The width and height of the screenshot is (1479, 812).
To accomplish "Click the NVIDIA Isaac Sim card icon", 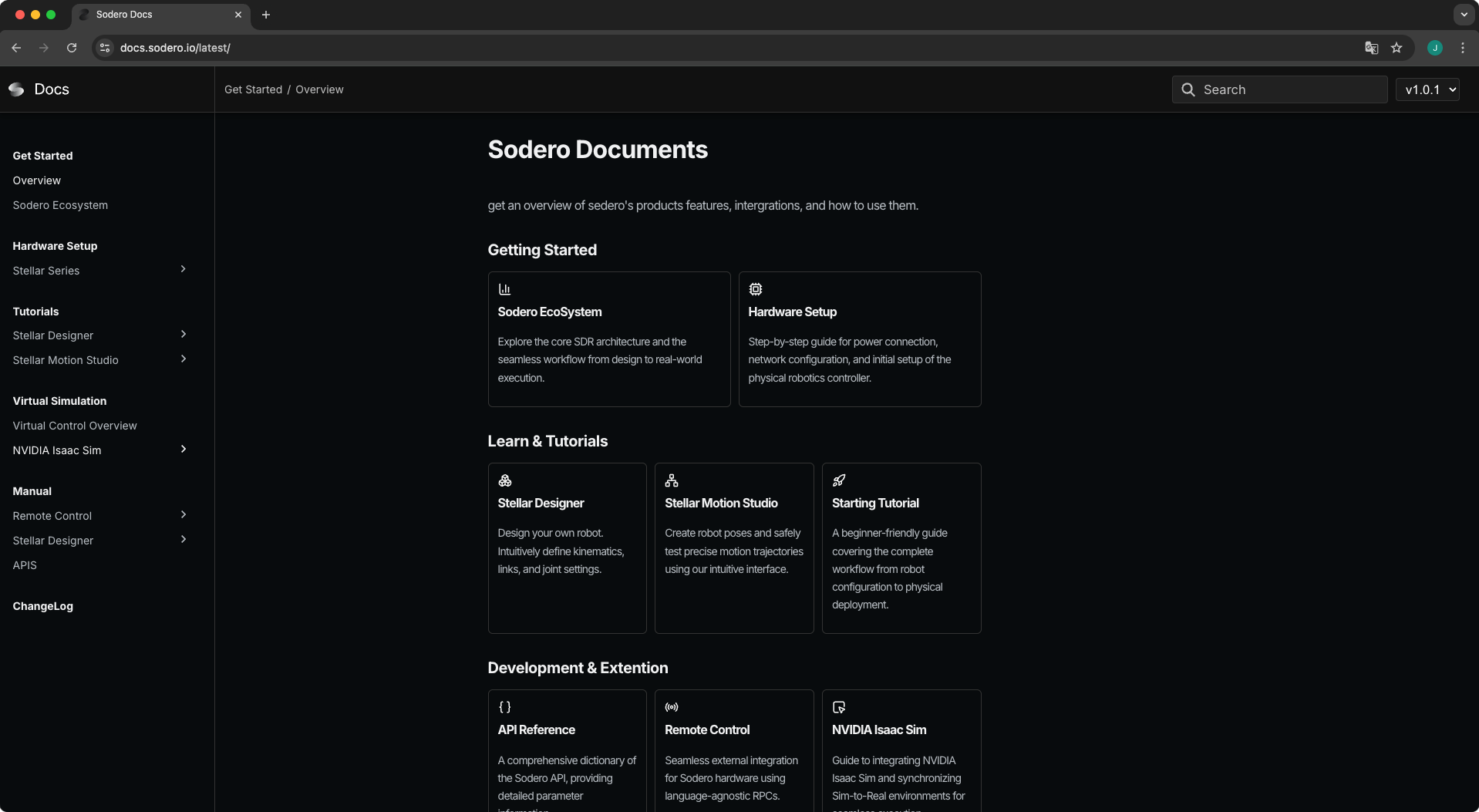I will click(839, 707).
